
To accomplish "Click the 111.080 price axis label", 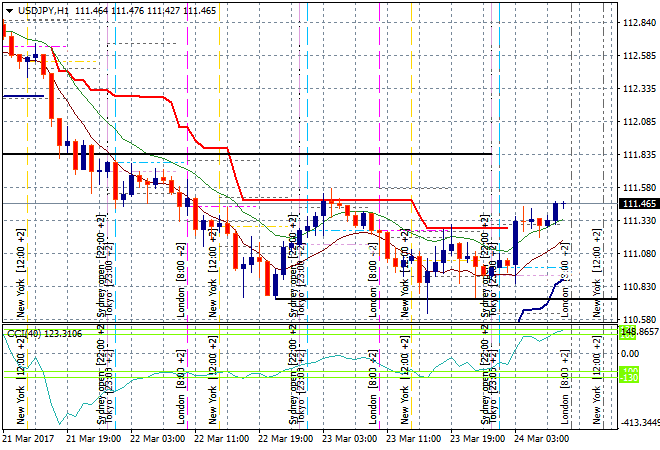I will tap(639, 254).
